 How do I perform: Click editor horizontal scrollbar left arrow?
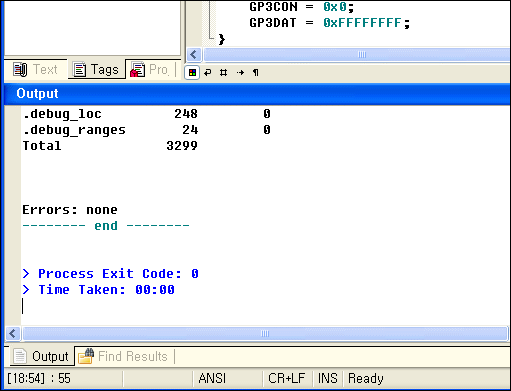pyautogui.click(x=194, y=54)
